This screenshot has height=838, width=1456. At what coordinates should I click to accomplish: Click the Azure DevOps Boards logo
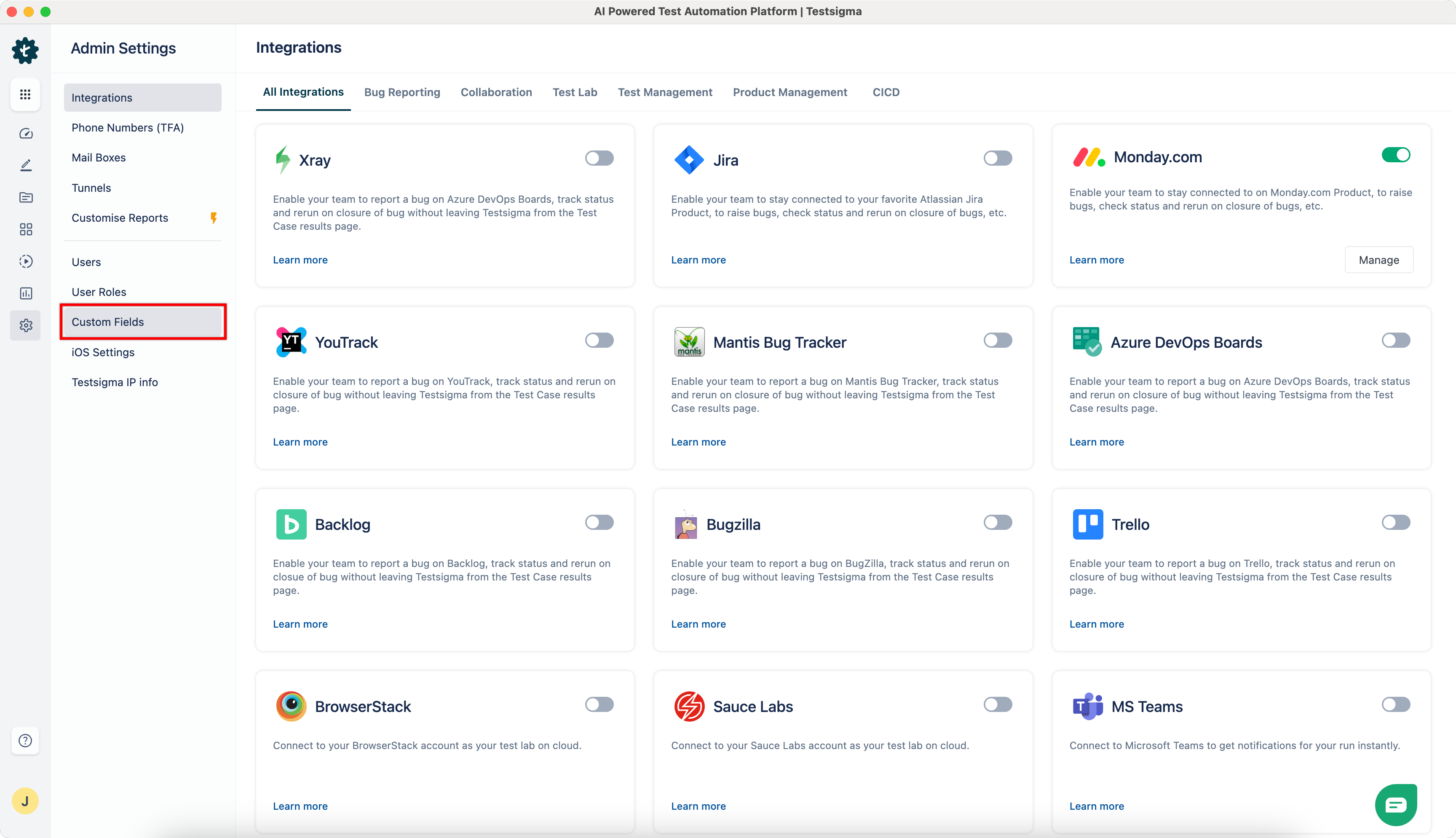click(1087, 342)
